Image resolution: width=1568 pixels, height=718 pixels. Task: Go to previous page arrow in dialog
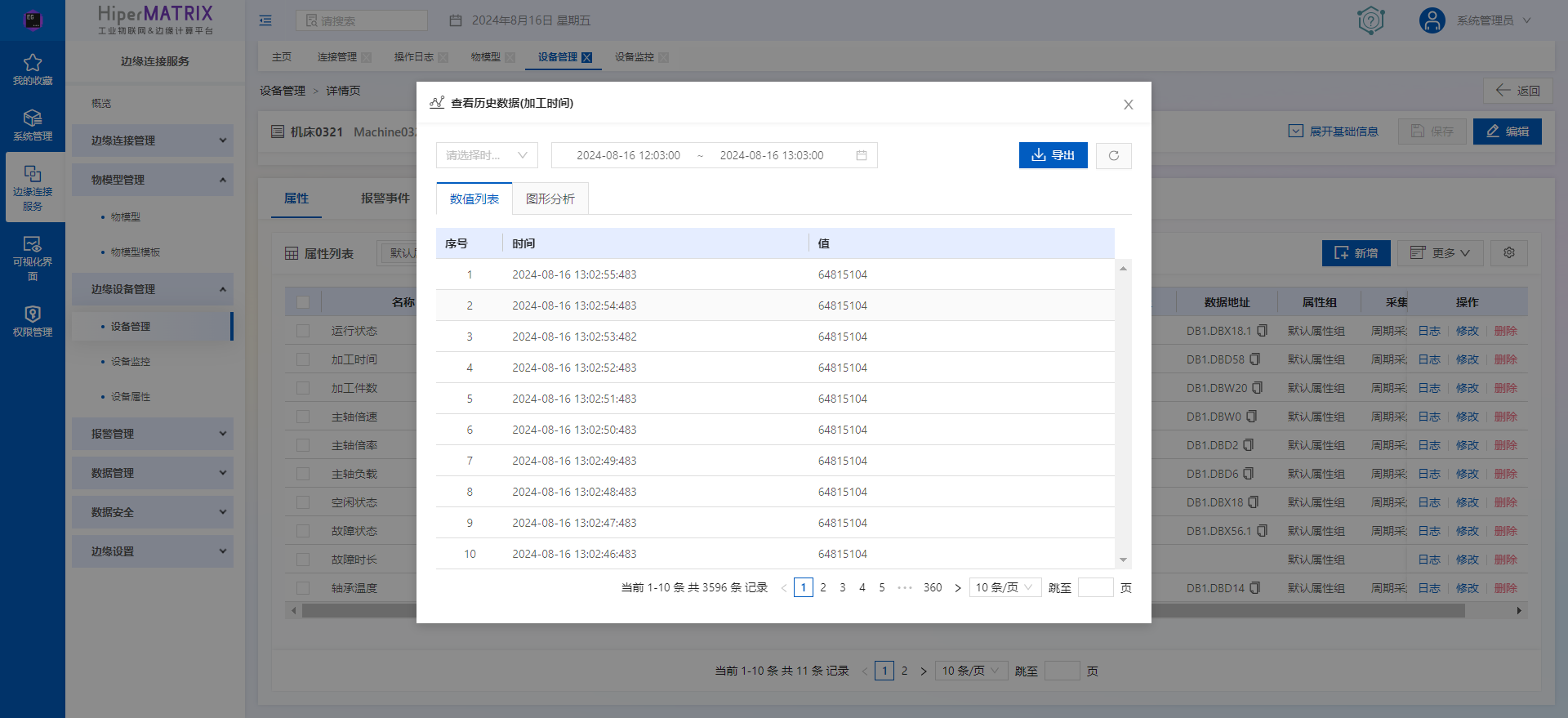(784, 588)
